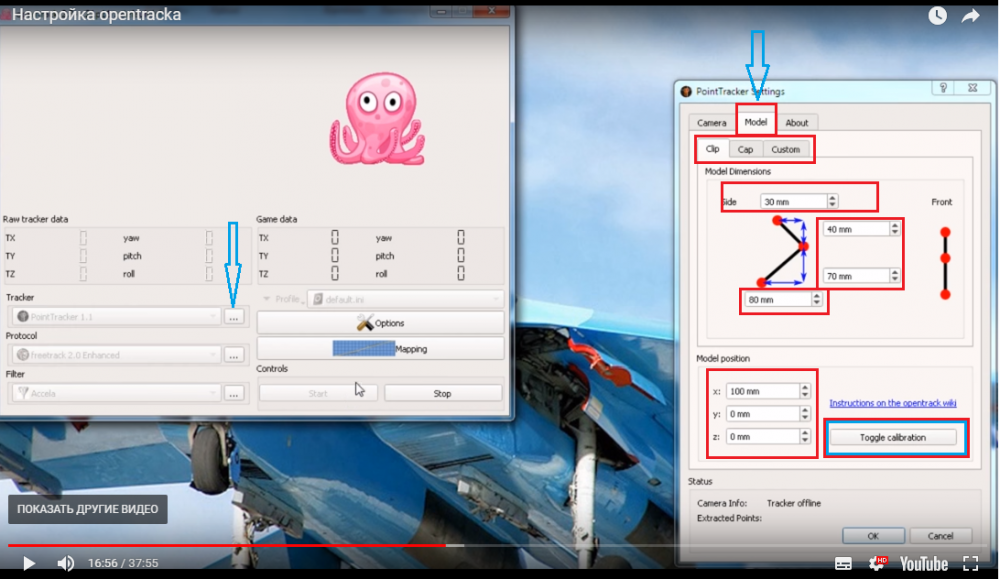Image resolution: width=1000 pixels, height=579 pixels.
Task: Select the Cap model tab
Action: (745, 150)
